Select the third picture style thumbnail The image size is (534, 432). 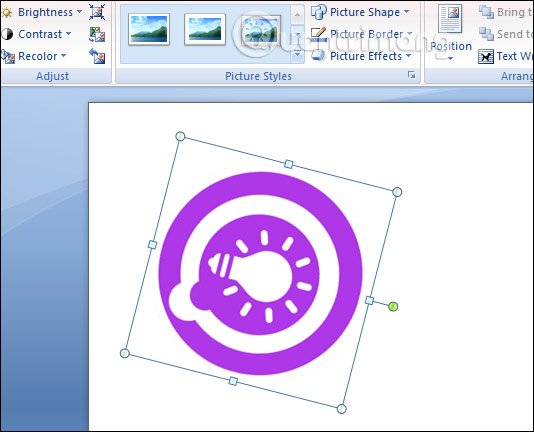pyautogui.click(x=261, y=29)
